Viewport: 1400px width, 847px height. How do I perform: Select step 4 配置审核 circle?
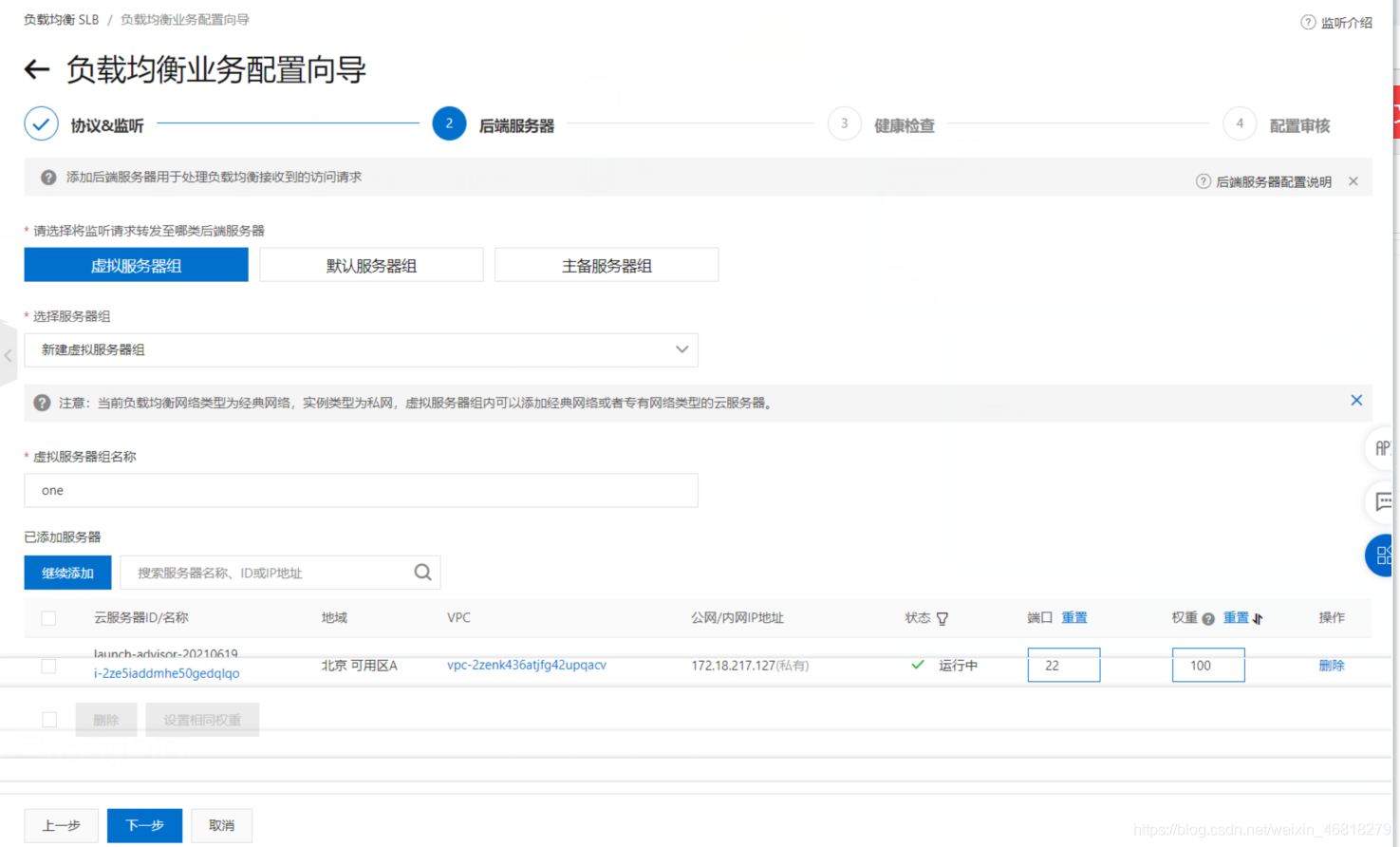pyautogui.click(x=1239, y=123)
